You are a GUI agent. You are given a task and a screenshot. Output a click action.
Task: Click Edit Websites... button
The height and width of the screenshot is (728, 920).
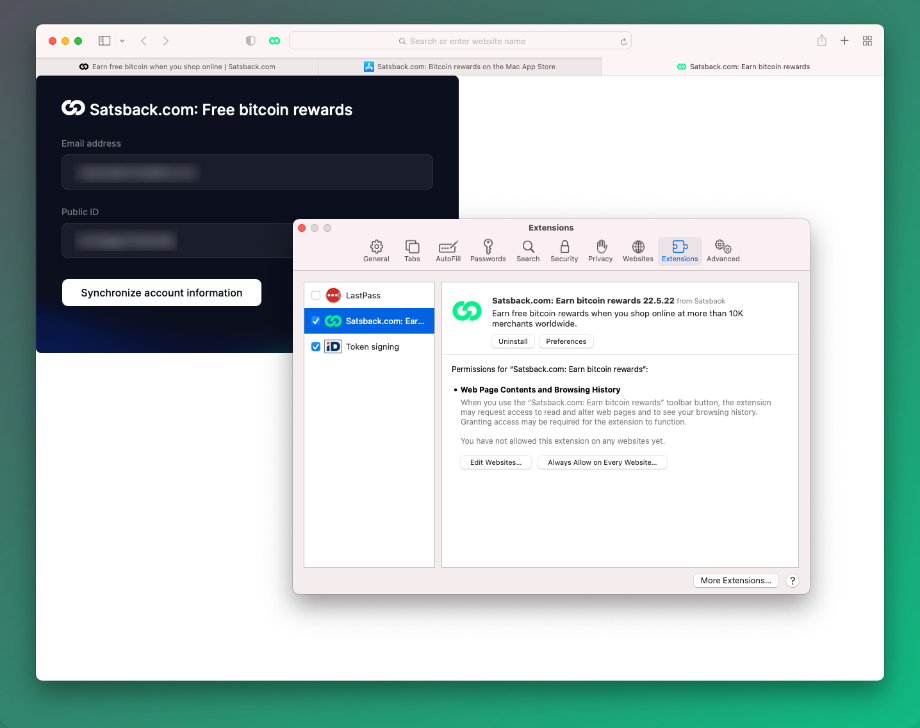coord(496,462)
